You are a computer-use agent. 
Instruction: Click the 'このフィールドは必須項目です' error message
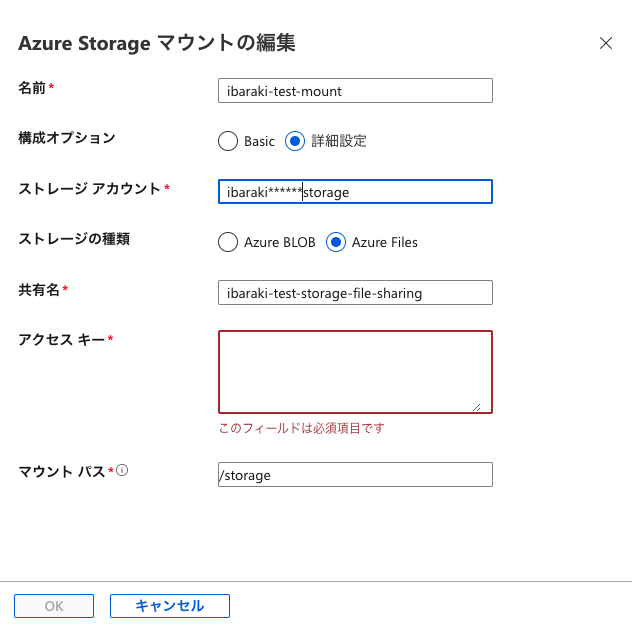[301, 428]
